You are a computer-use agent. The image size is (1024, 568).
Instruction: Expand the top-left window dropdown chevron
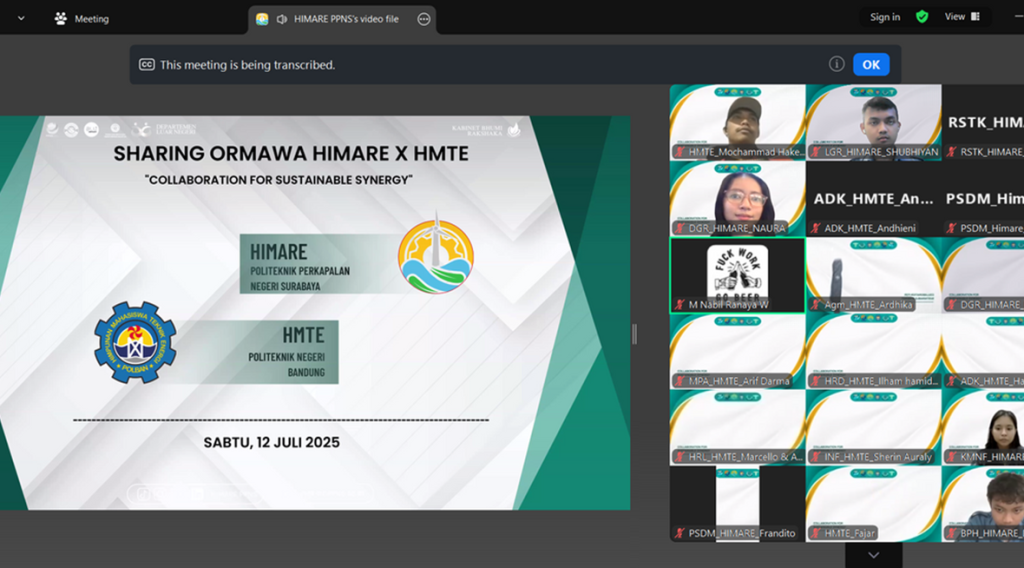(x=21, y=18)
